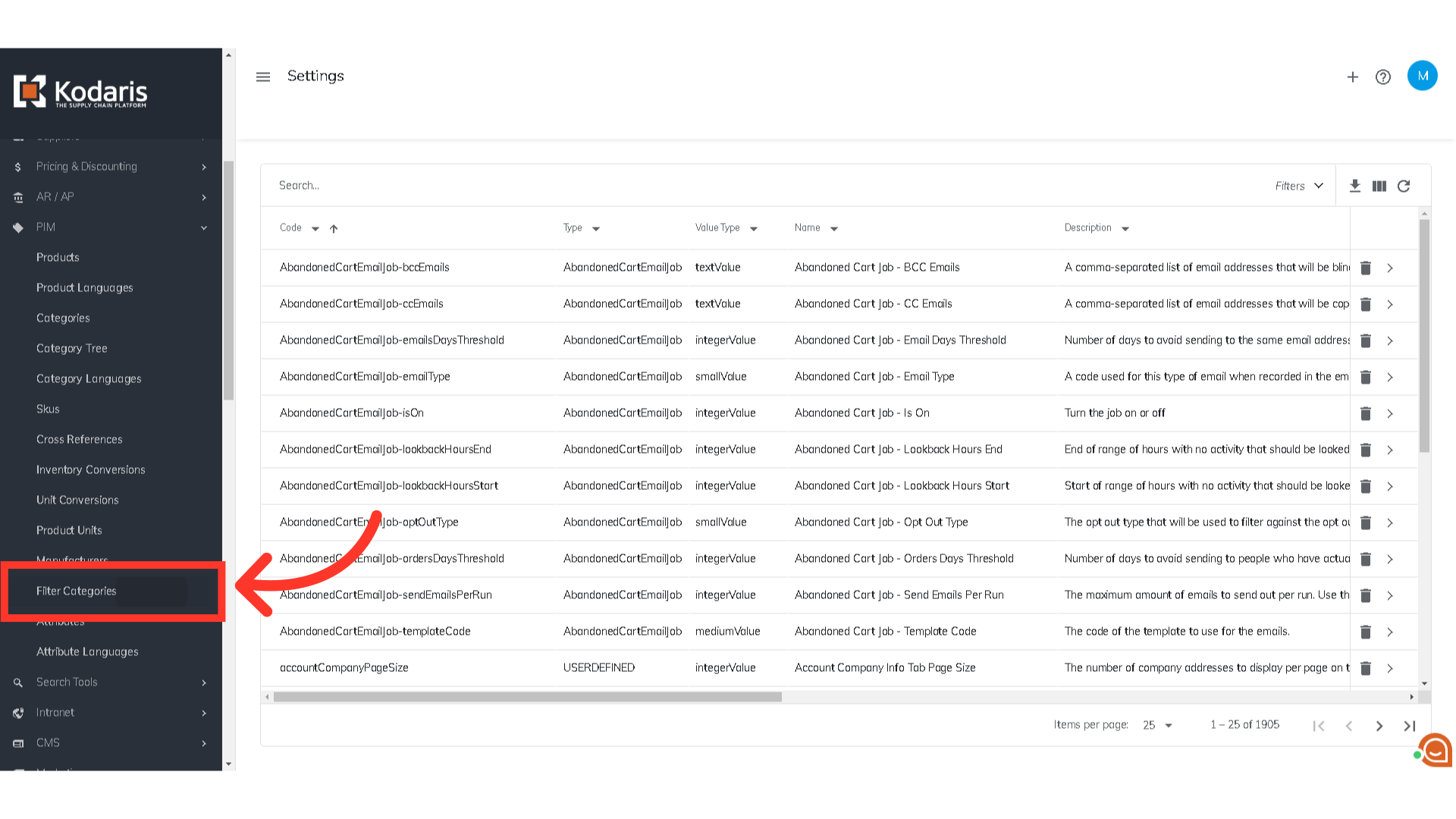This screenshot has width=1456, height=819.
Task: Open the chat support bubble icon
Action: tap(1435, 750)
